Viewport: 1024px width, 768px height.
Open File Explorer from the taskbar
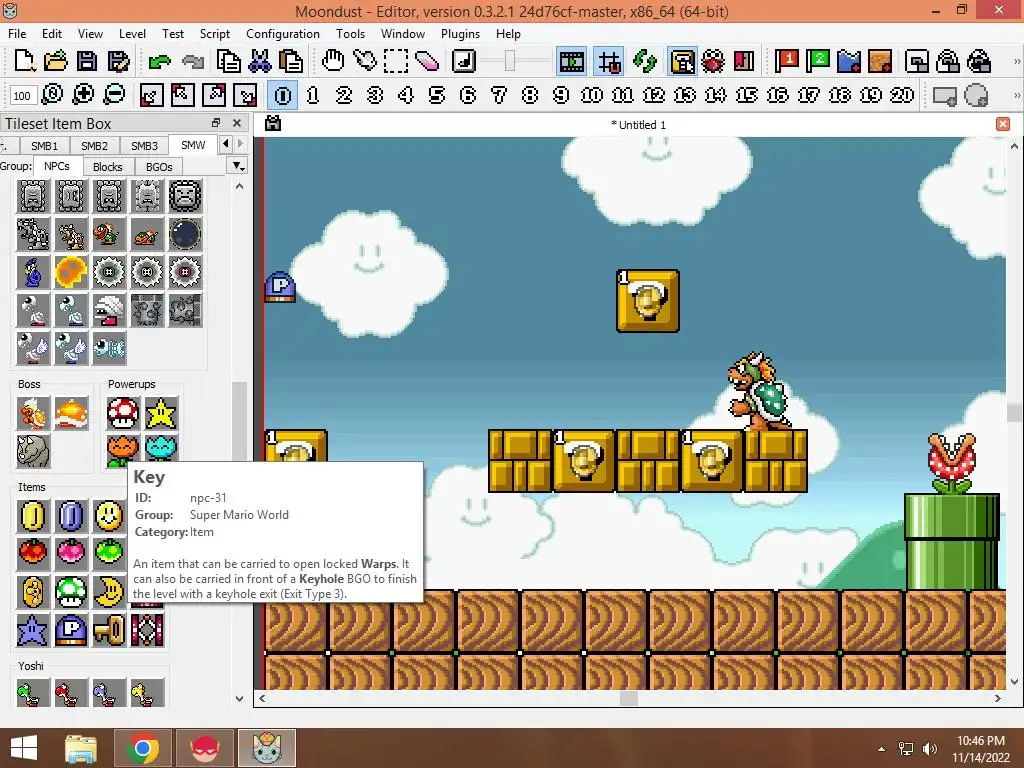[81, 748]
